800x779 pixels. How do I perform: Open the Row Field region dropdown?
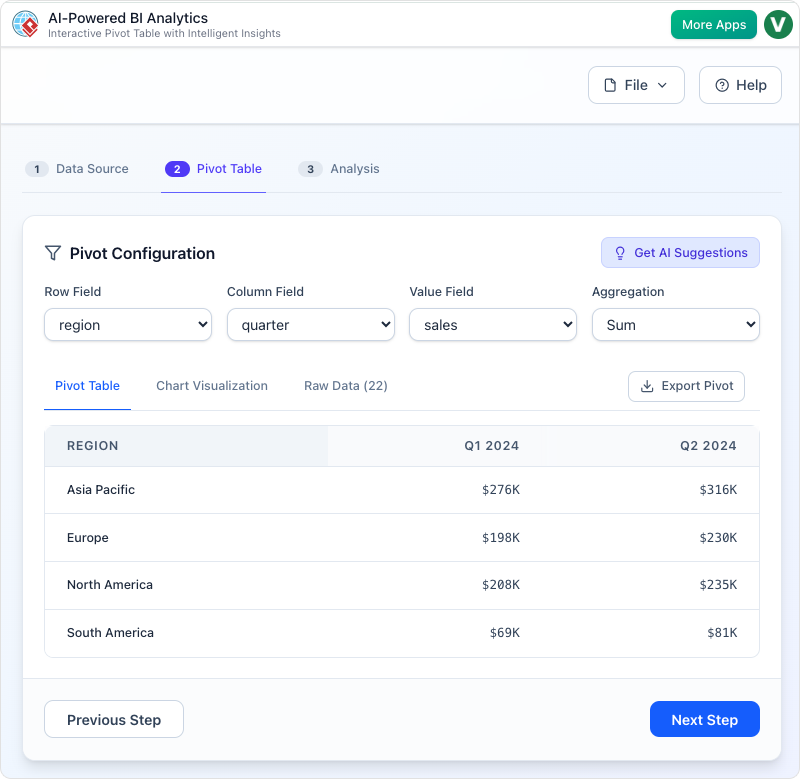pyautogui.click(x=127, y=324)
